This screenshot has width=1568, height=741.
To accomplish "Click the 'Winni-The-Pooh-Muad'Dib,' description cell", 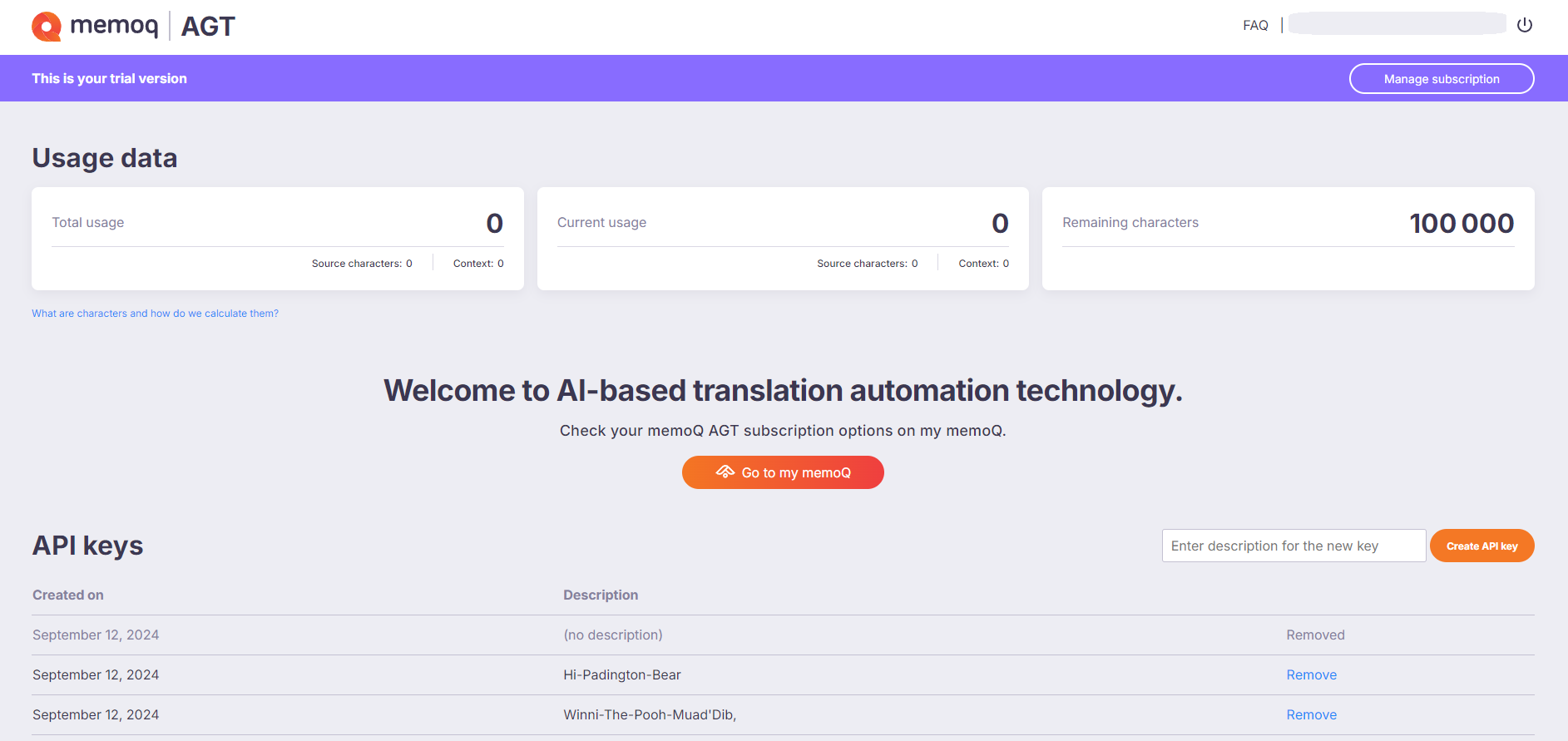I will pyautogui.click(x=650, y=714).
